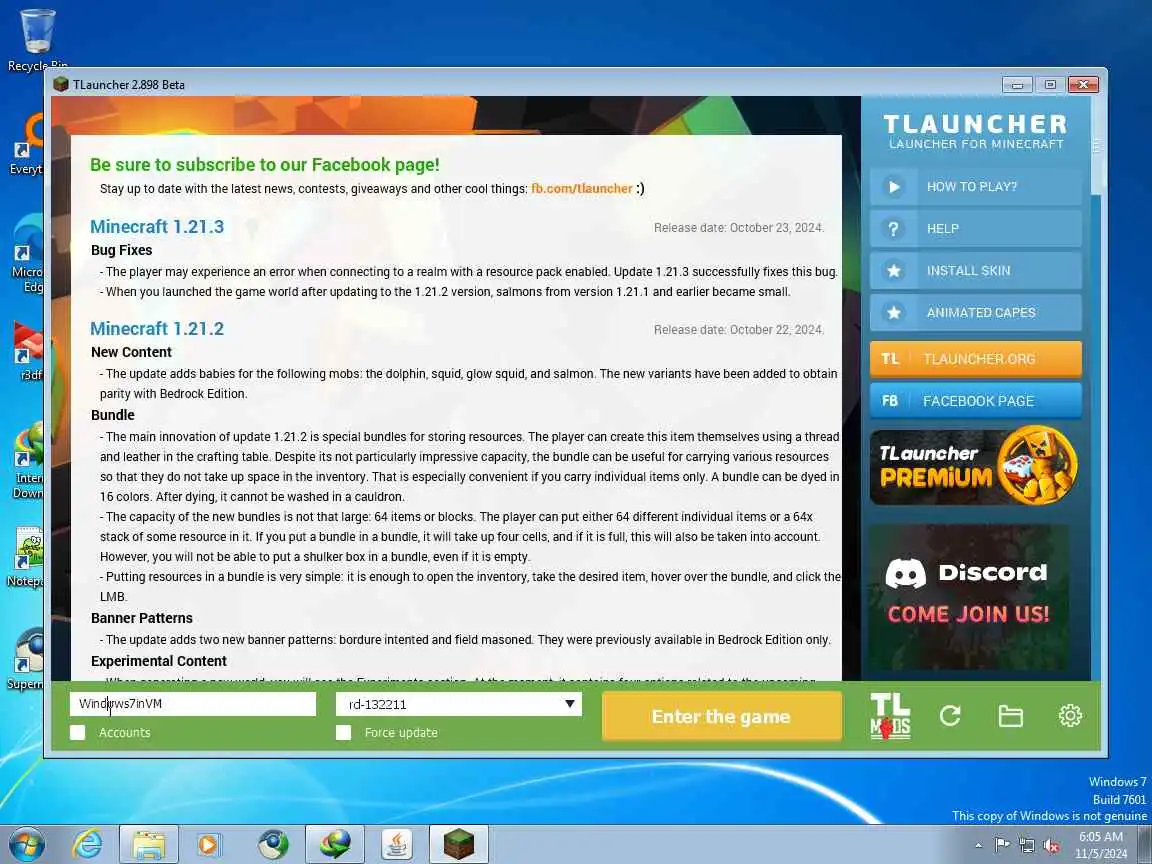
Task: Open Windows Media Player from taskbar
Action: (x=210, y=845)
